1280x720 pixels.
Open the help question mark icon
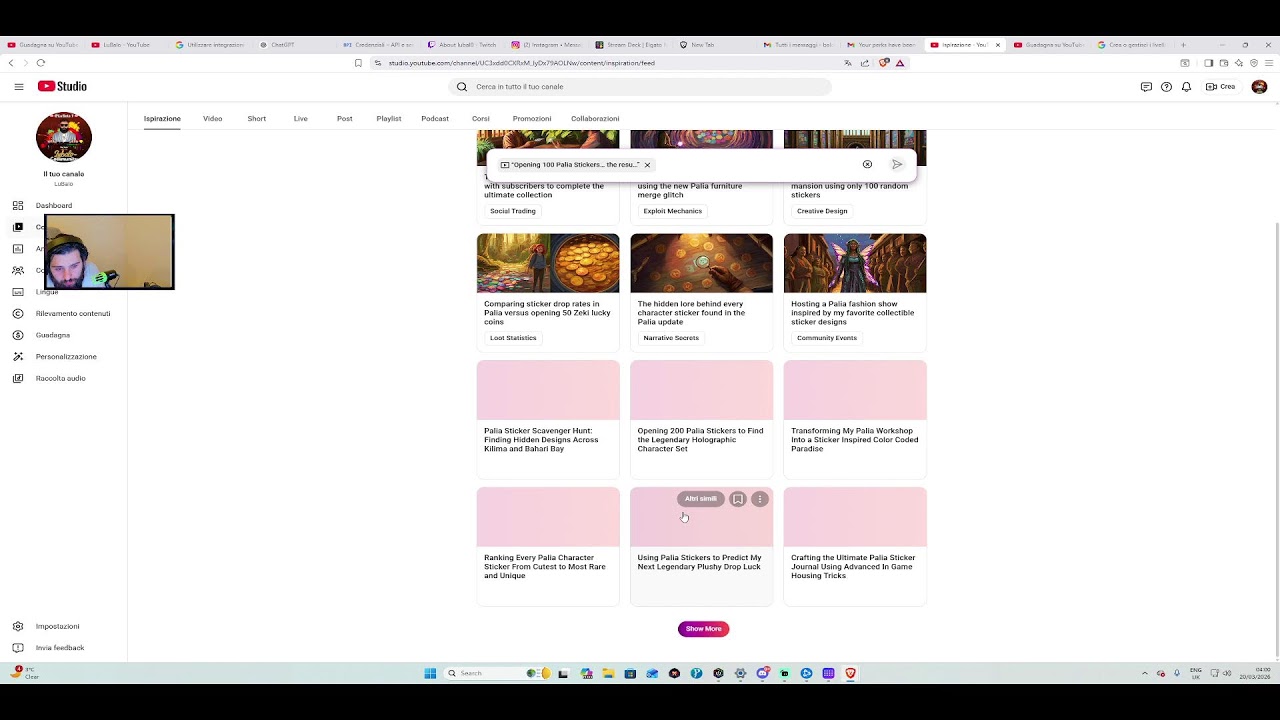coord(1166,87)
